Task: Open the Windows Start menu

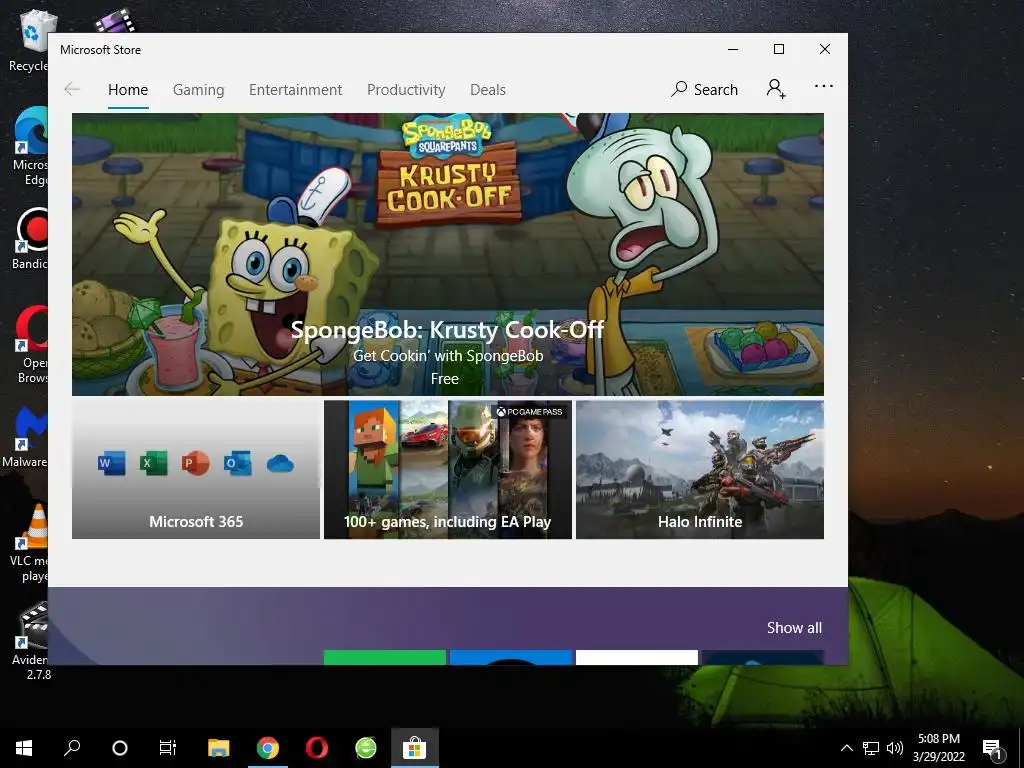Action: click(24, 748)
